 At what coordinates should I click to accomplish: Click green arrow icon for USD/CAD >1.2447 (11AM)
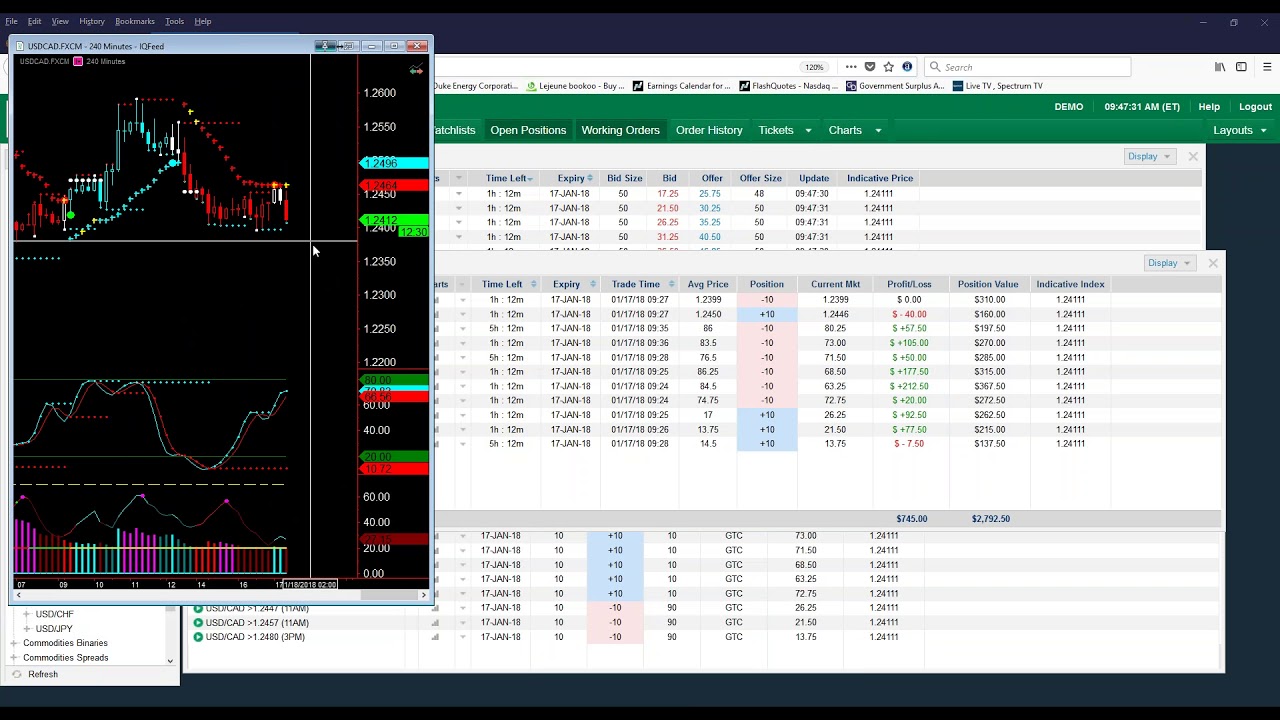click(198, 608)
